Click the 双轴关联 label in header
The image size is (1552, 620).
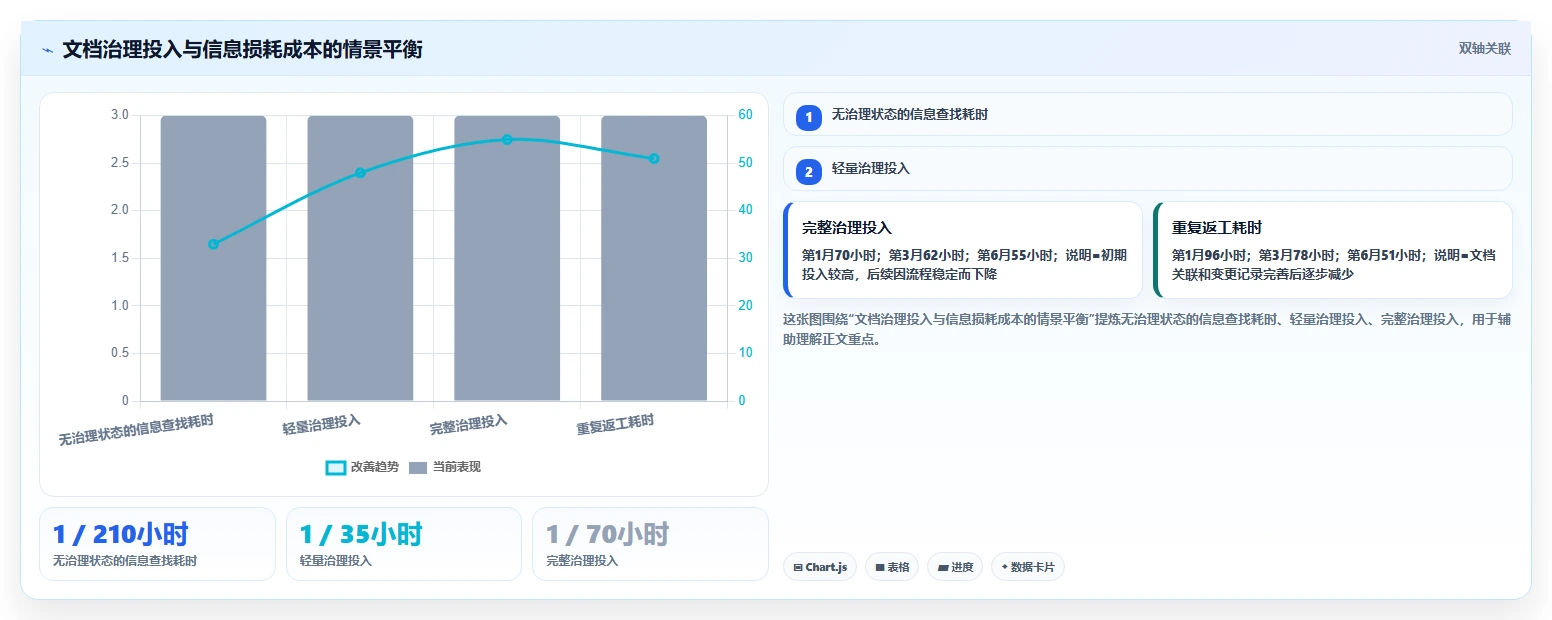coord(1484,49)
